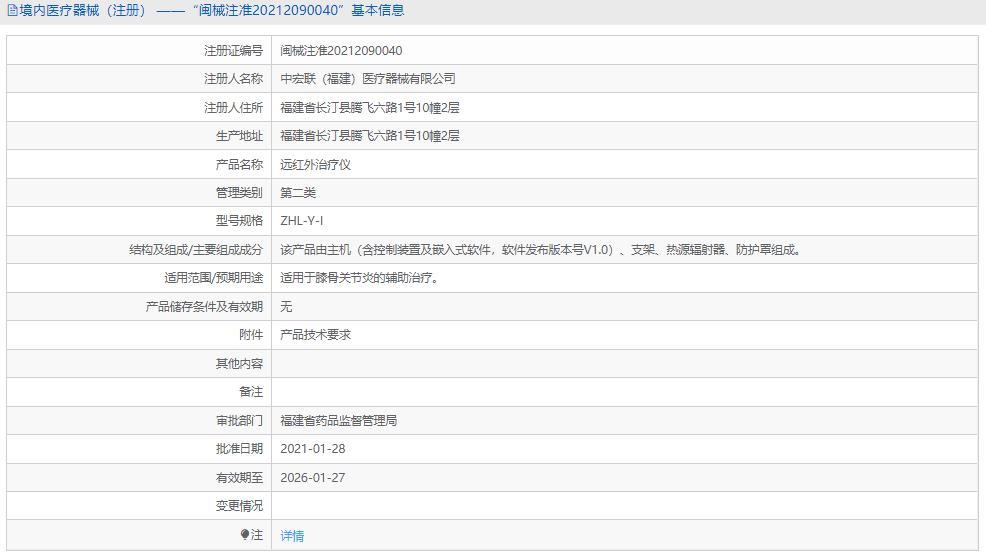Click the lightbulb icon next to 注
This screenshot has height=558, width=986.
coord(245,535)
